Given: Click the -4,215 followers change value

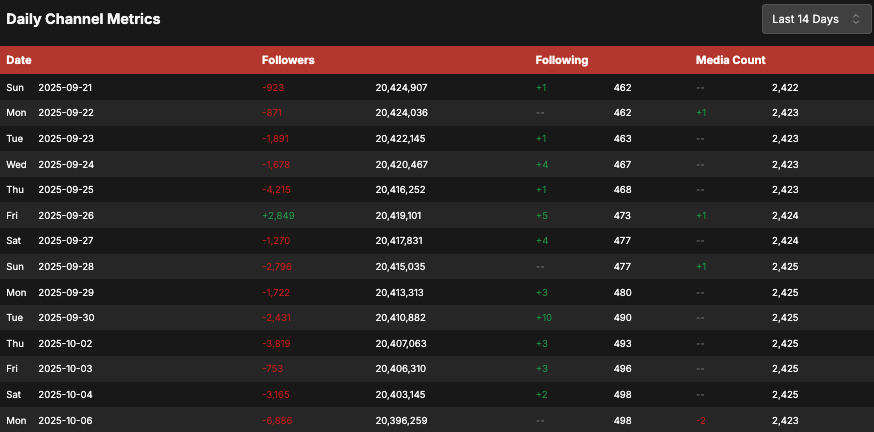Looking at the screenshot, I should click(279, 190).
